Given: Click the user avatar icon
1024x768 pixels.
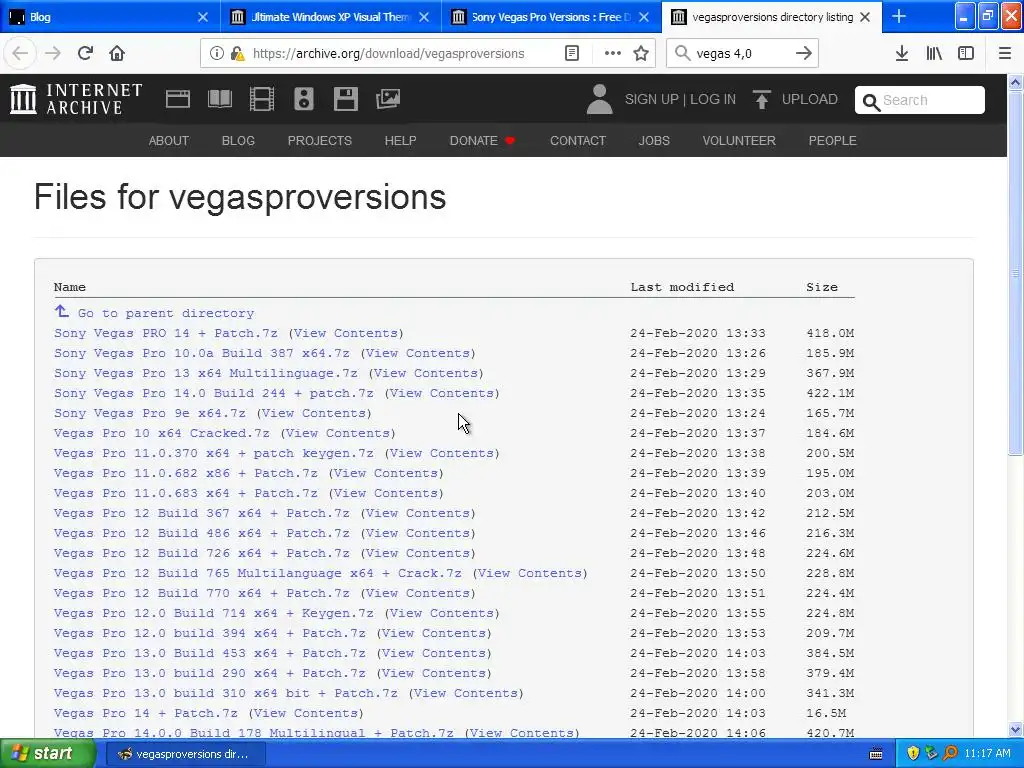Looking at the screenshot, I should [599, 99].
